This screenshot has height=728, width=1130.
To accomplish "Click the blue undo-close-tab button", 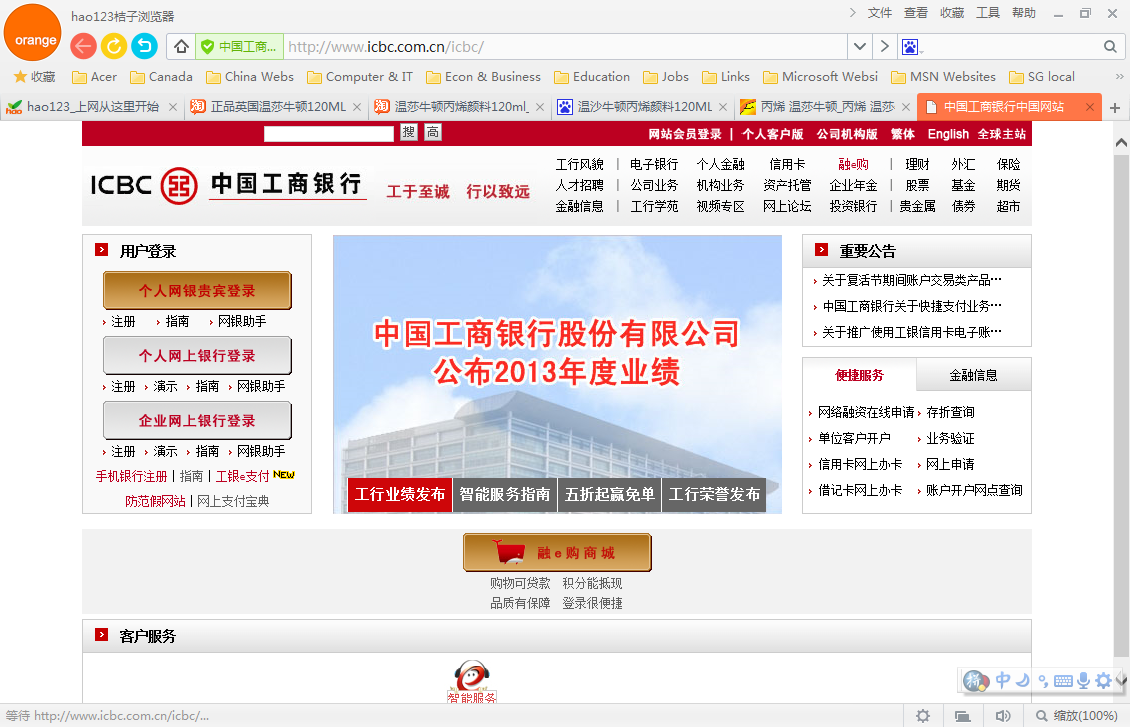I will (x=145, y=46).
